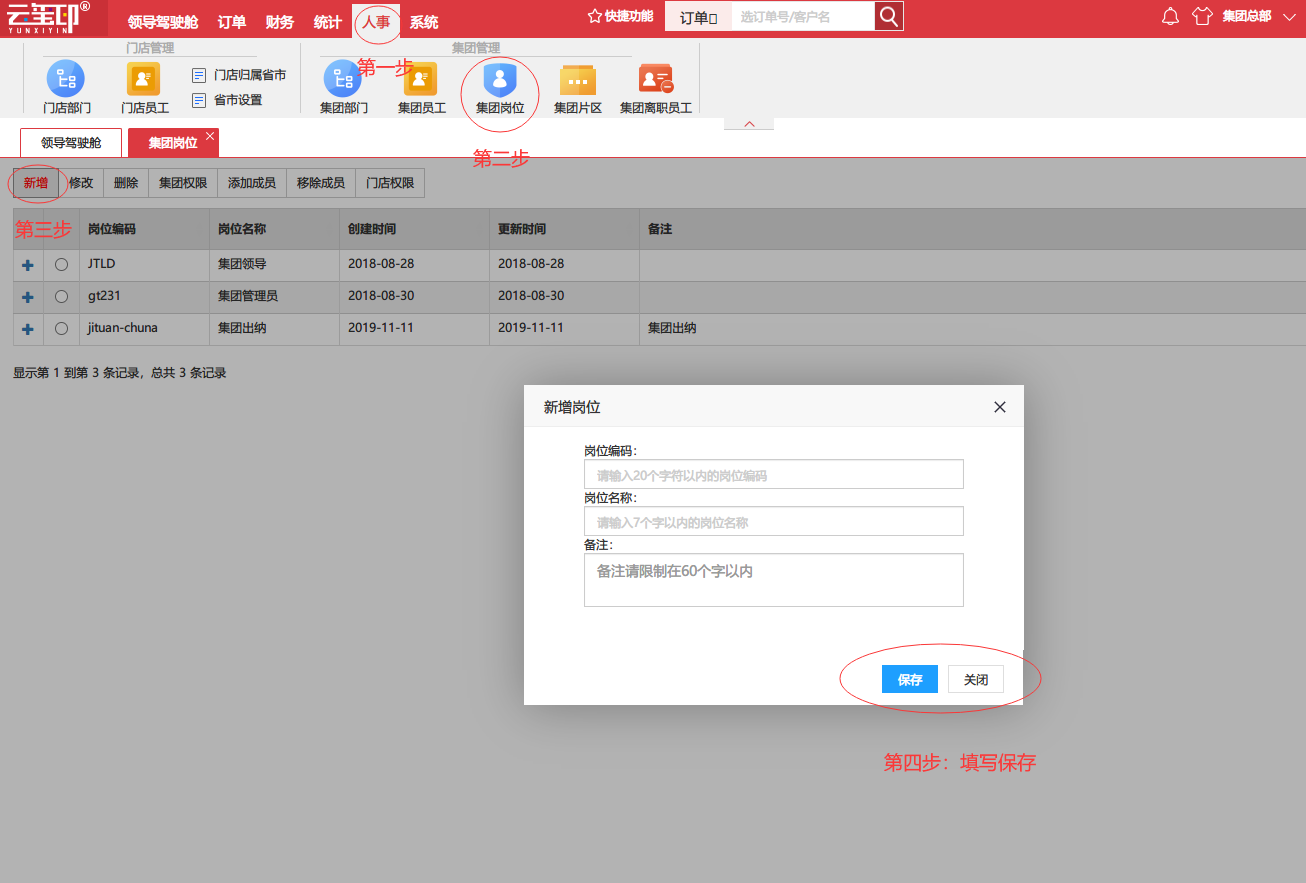Click the 岗位编码 input field

pos(774,474)
